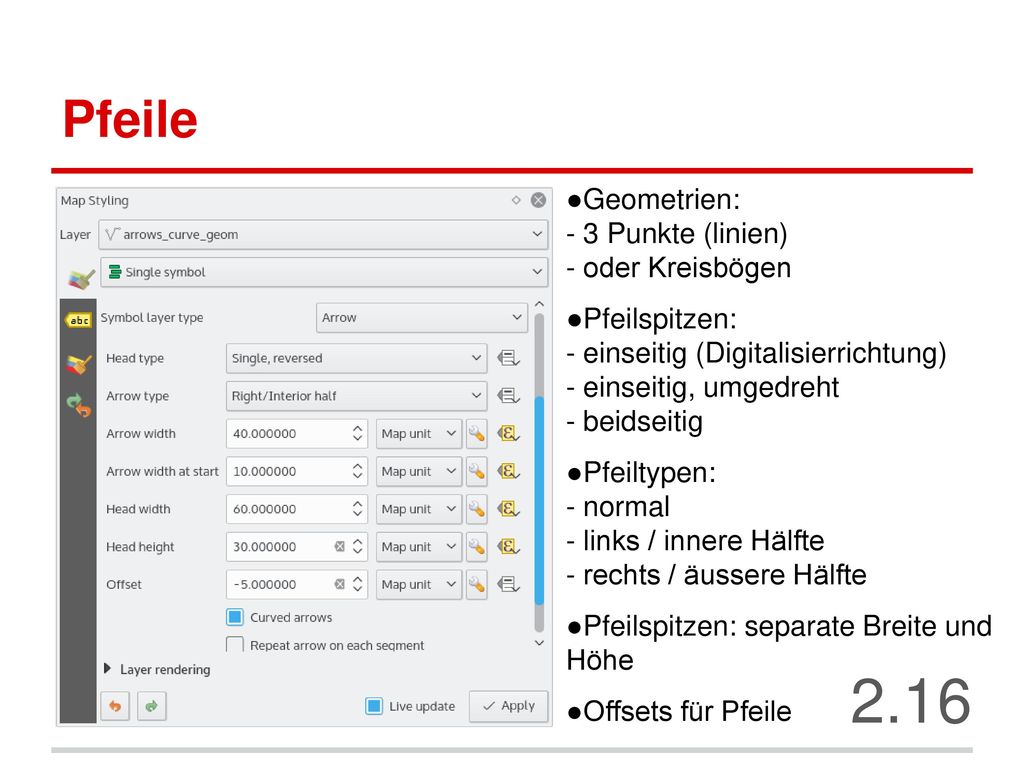Open the Symbol layer type dropdown
This screenshot has width=1024, height=768.
coord(422,317)
